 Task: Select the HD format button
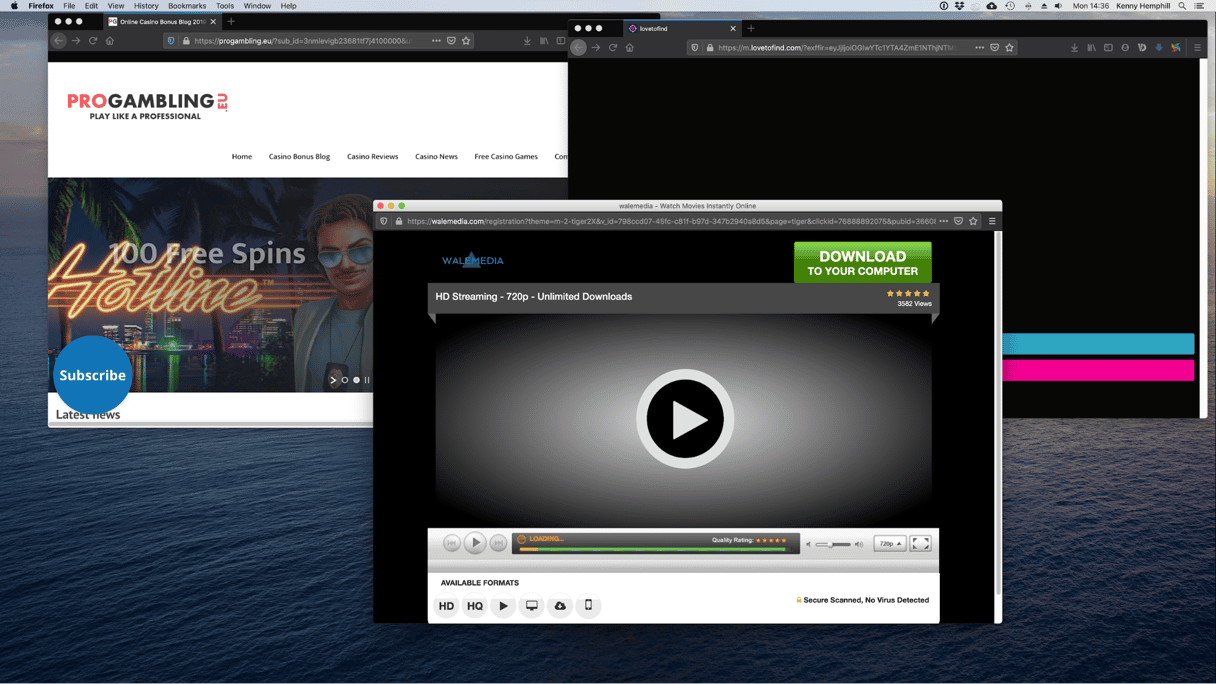click(446, 606)
